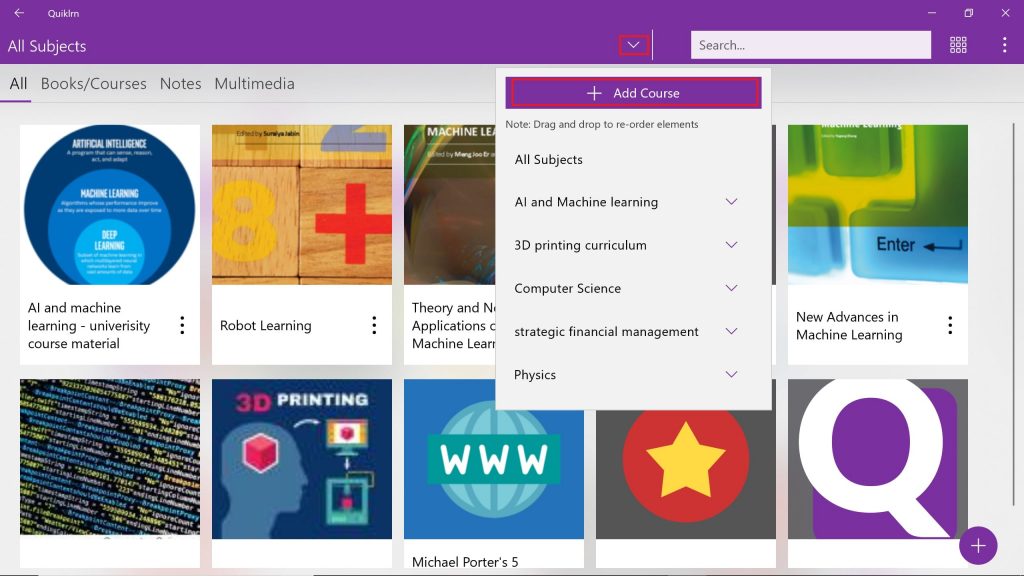Switch to the Notes tab

[180, 84]
